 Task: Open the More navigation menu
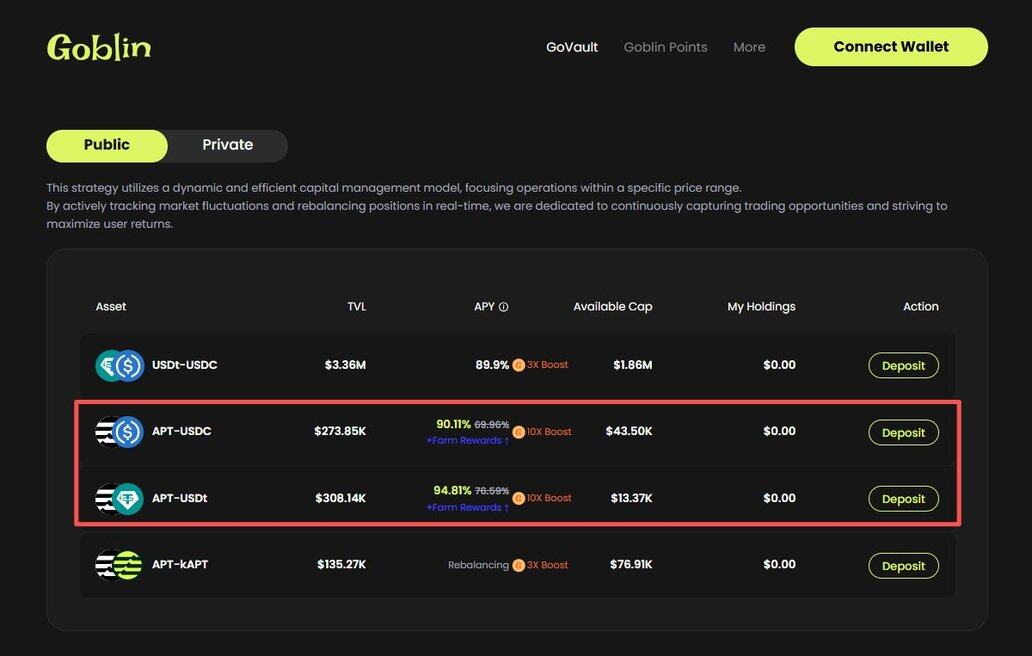tap(749, 47)
